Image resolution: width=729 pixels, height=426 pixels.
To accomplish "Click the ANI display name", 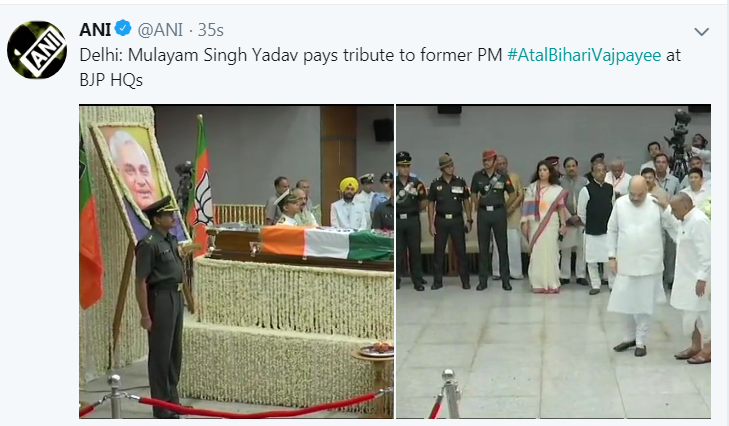I will click(95, 30).
